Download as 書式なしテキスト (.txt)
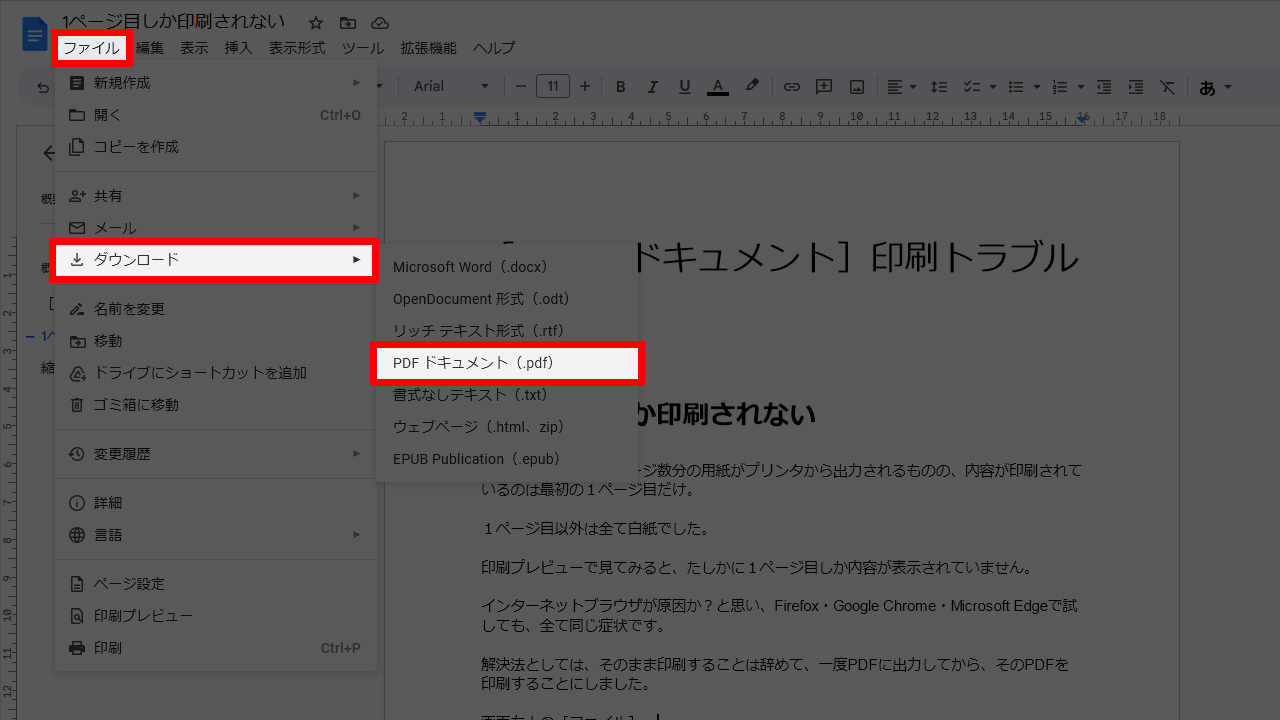Viewport: 1280px width, 720px height. coord(507,395)
